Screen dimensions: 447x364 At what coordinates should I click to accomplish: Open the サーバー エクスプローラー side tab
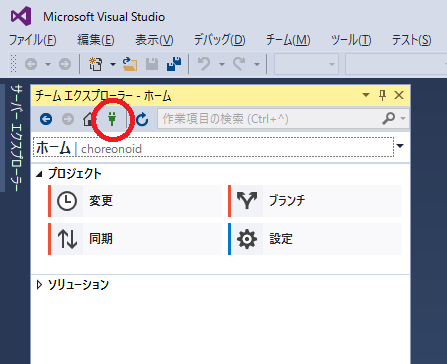16,138
